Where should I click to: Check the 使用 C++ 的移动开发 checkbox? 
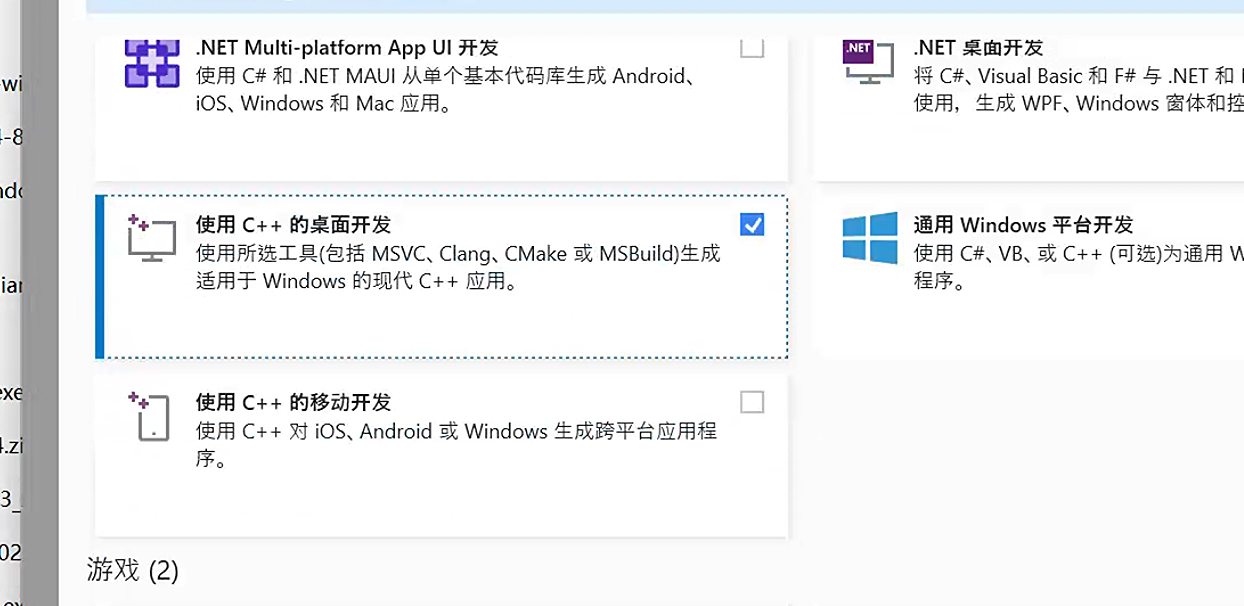click(x=752, y=402)
